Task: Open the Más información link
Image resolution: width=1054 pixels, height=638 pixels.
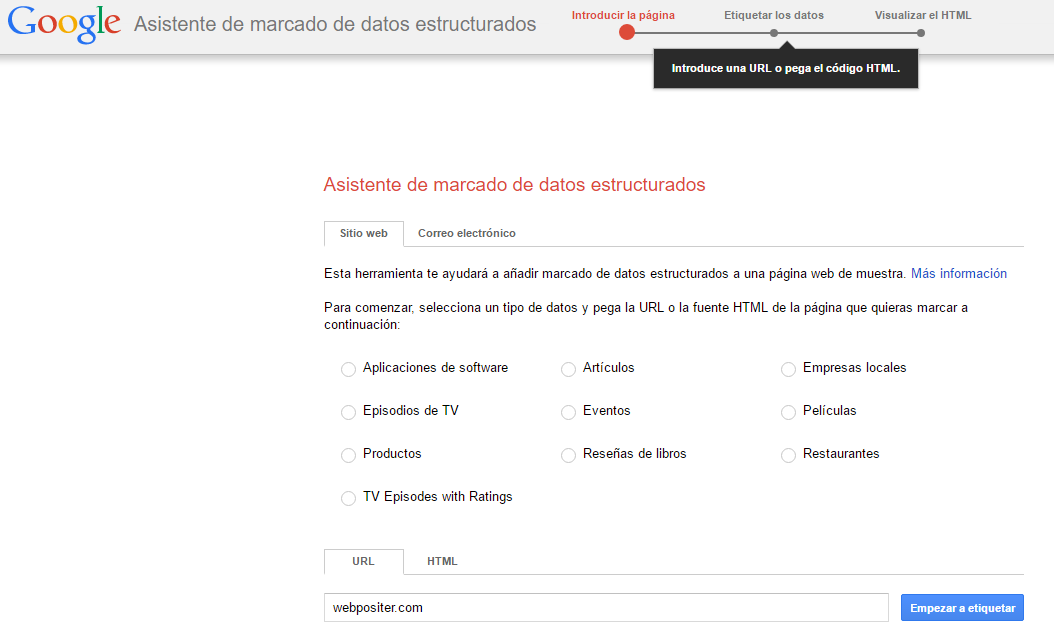Action: [x=958, y=273]
